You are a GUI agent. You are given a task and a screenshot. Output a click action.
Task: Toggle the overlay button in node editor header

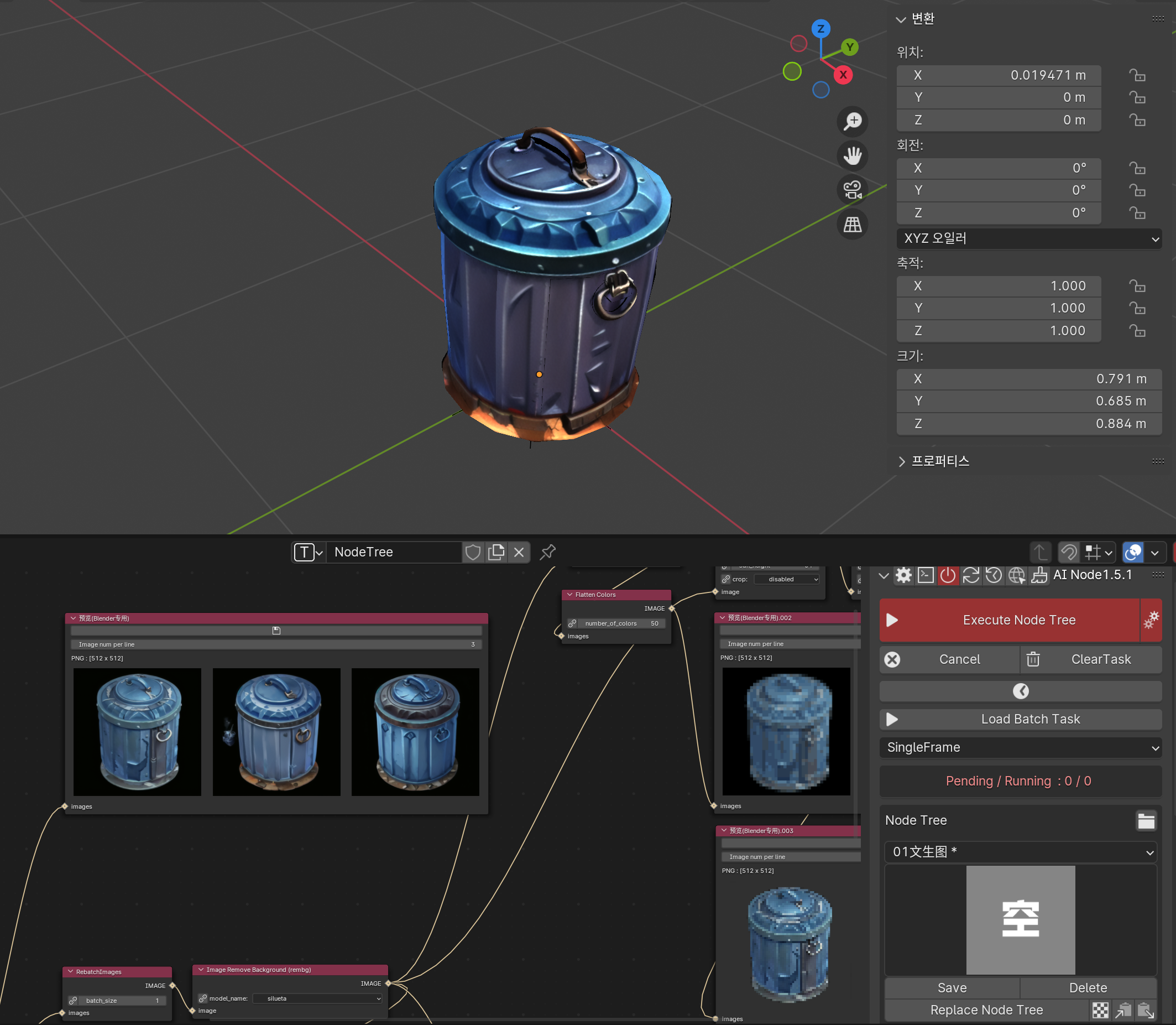click(x=1133, y=553)
